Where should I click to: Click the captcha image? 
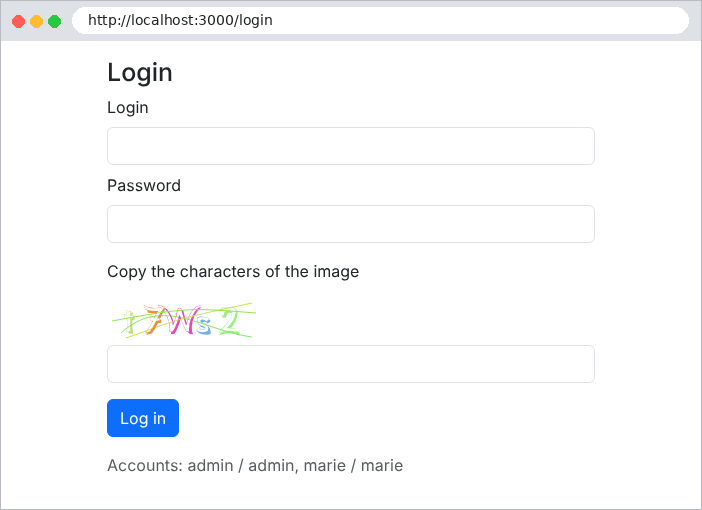[184, 320]
